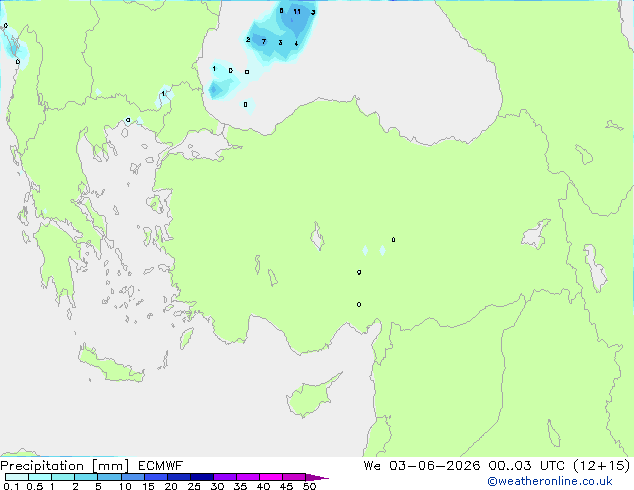Click the '30' legend scale label
This screenshot has width=634, height=490.
217,486
